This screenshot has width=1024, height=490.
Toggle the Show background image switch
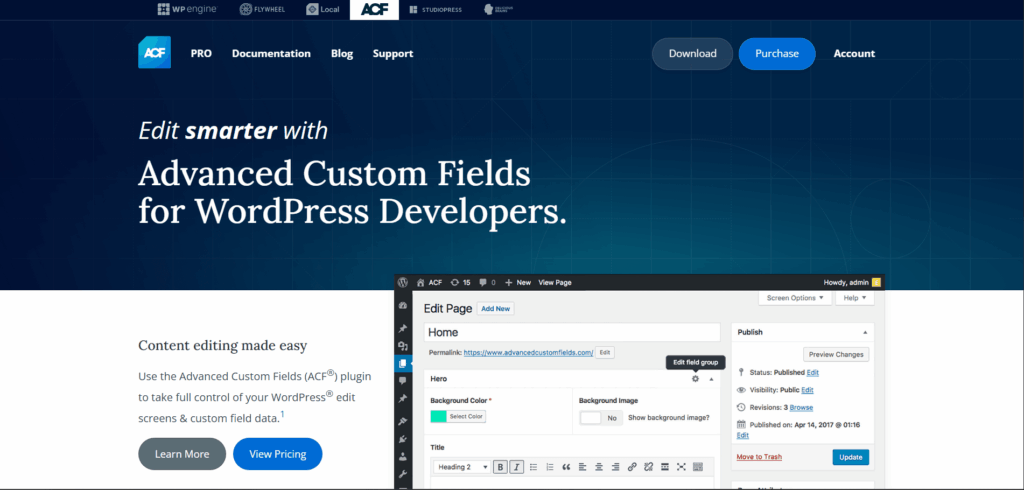(601, 418)
